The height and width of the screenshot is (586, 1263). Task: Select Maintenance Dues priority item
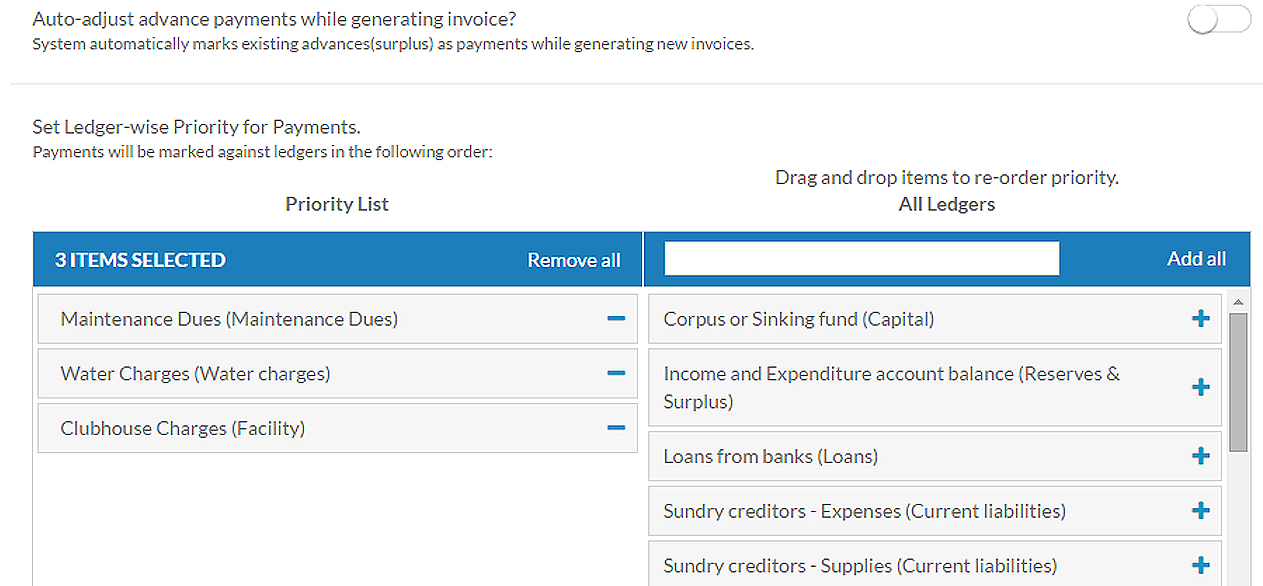(337, 319)
